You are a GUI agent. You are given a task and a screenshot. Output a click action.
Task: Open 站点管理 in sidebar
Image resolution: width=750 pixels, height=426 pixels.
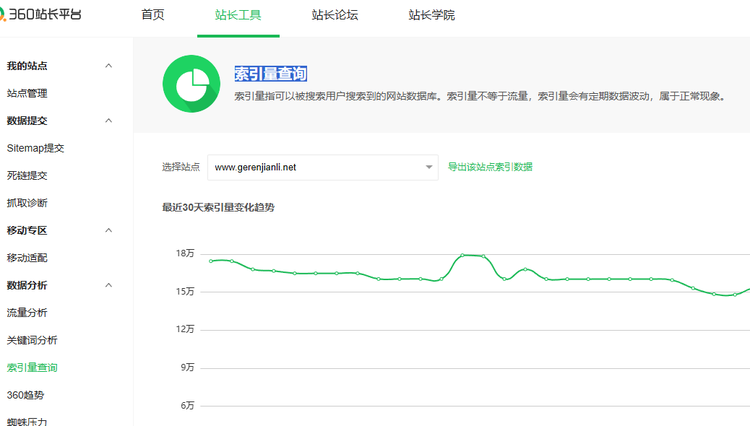click(27, 93)
